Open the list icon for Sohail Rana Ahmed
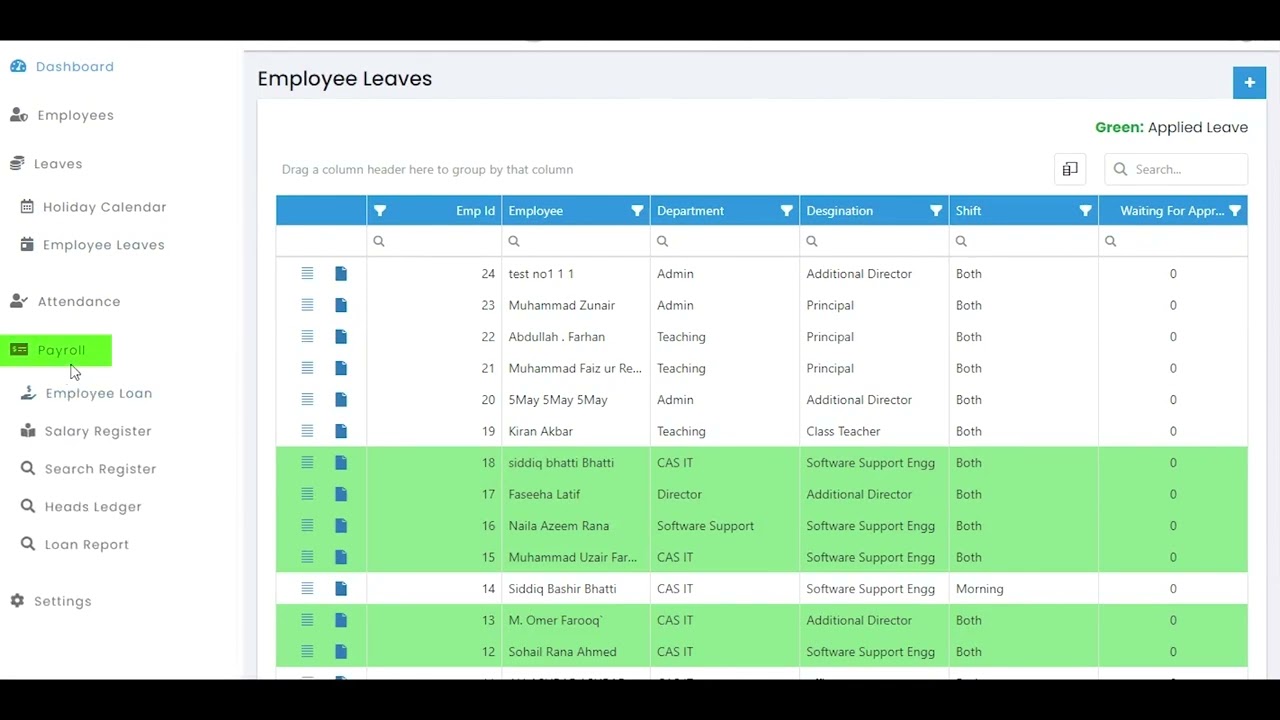The height and width of the screenshot is (720, 1280). [x=308, y=651]
